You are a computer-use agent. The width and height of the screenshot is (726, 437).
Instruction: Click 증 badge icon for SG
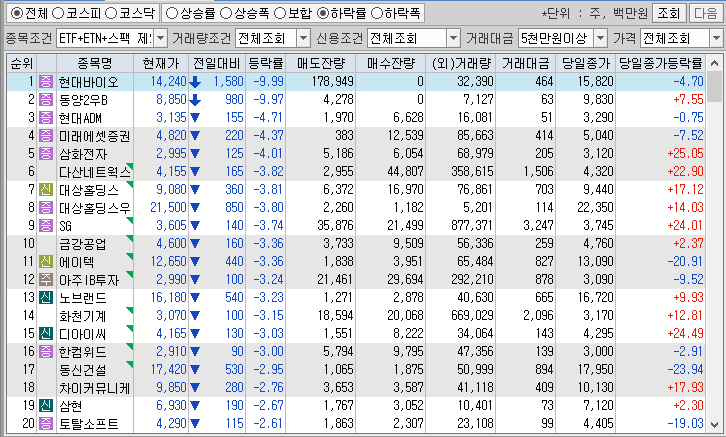46,226
